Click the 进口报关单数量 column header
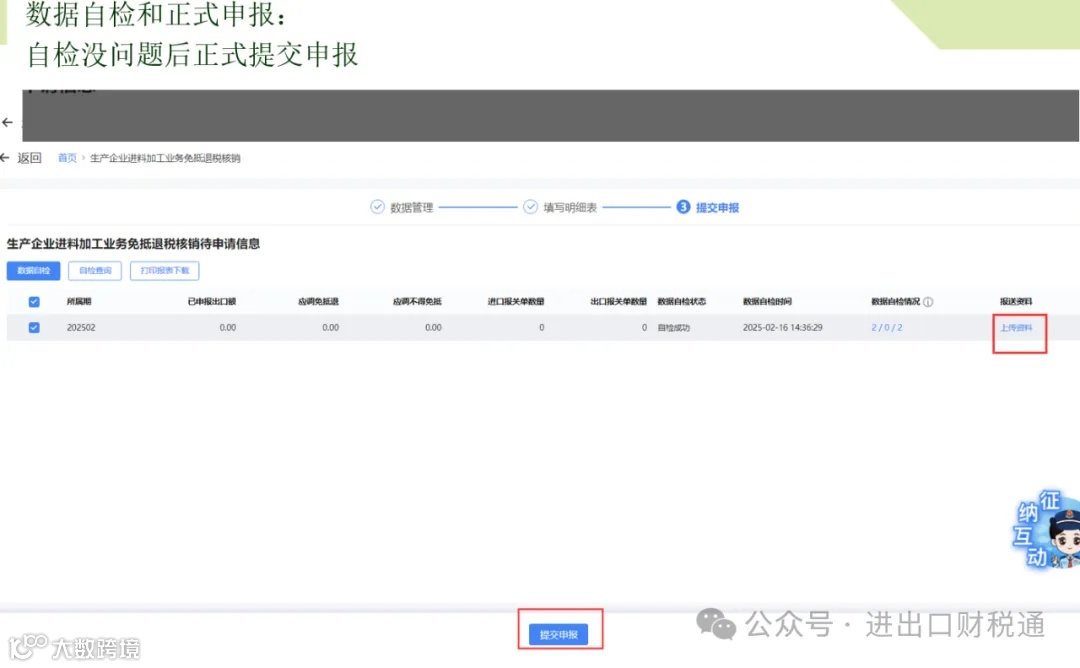Image resolution: width=1080 pixels, height=668 pixels. (516, 302)
